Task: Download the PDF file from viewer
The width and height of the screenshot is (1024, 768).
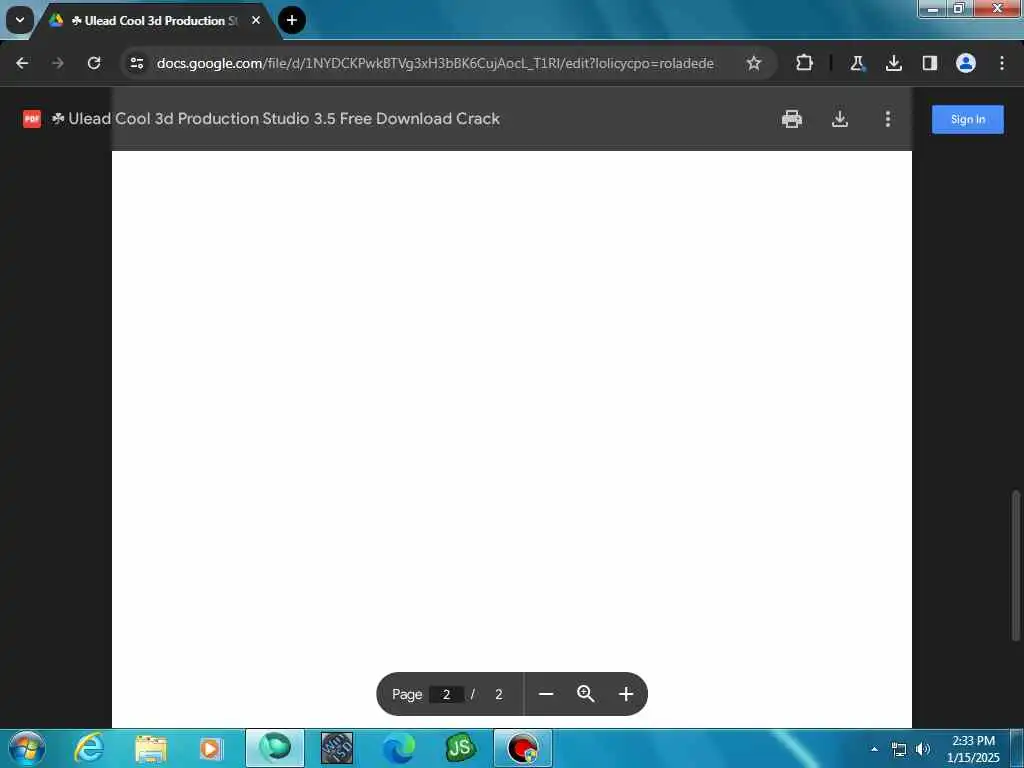Action: click(x=840, y=119)
